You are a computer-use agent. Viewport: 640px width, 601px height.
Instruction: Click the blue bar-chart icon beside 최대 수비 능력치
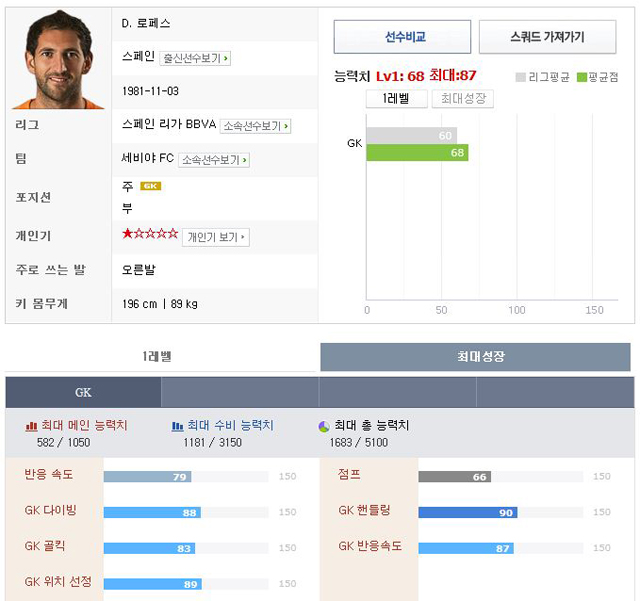pos(177,426)
